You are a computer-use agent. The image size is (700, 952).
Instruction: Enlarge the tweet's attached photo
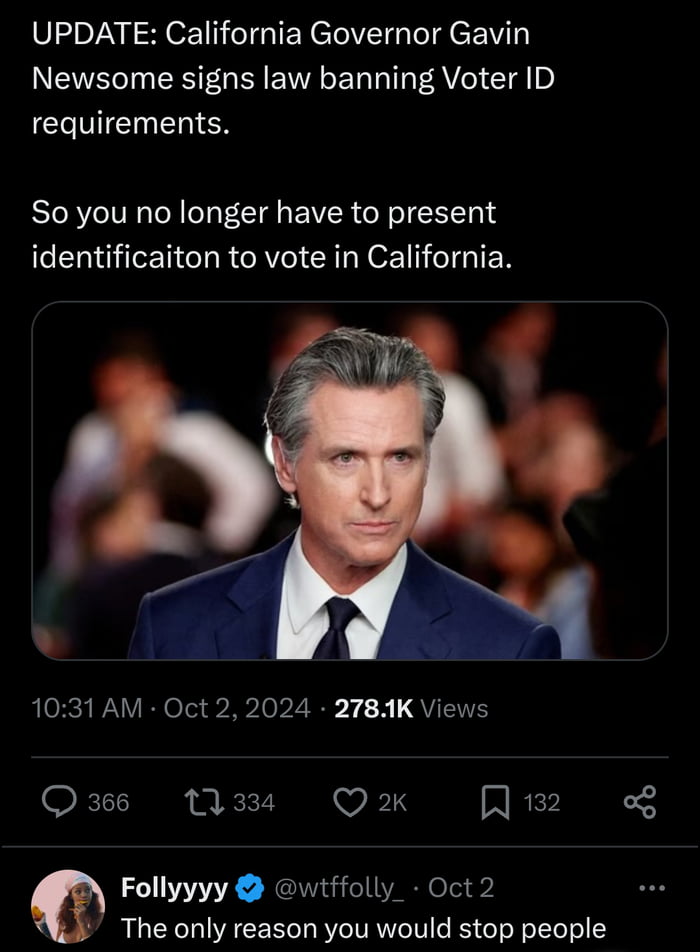pyautogui.click(x=350, y=481)
